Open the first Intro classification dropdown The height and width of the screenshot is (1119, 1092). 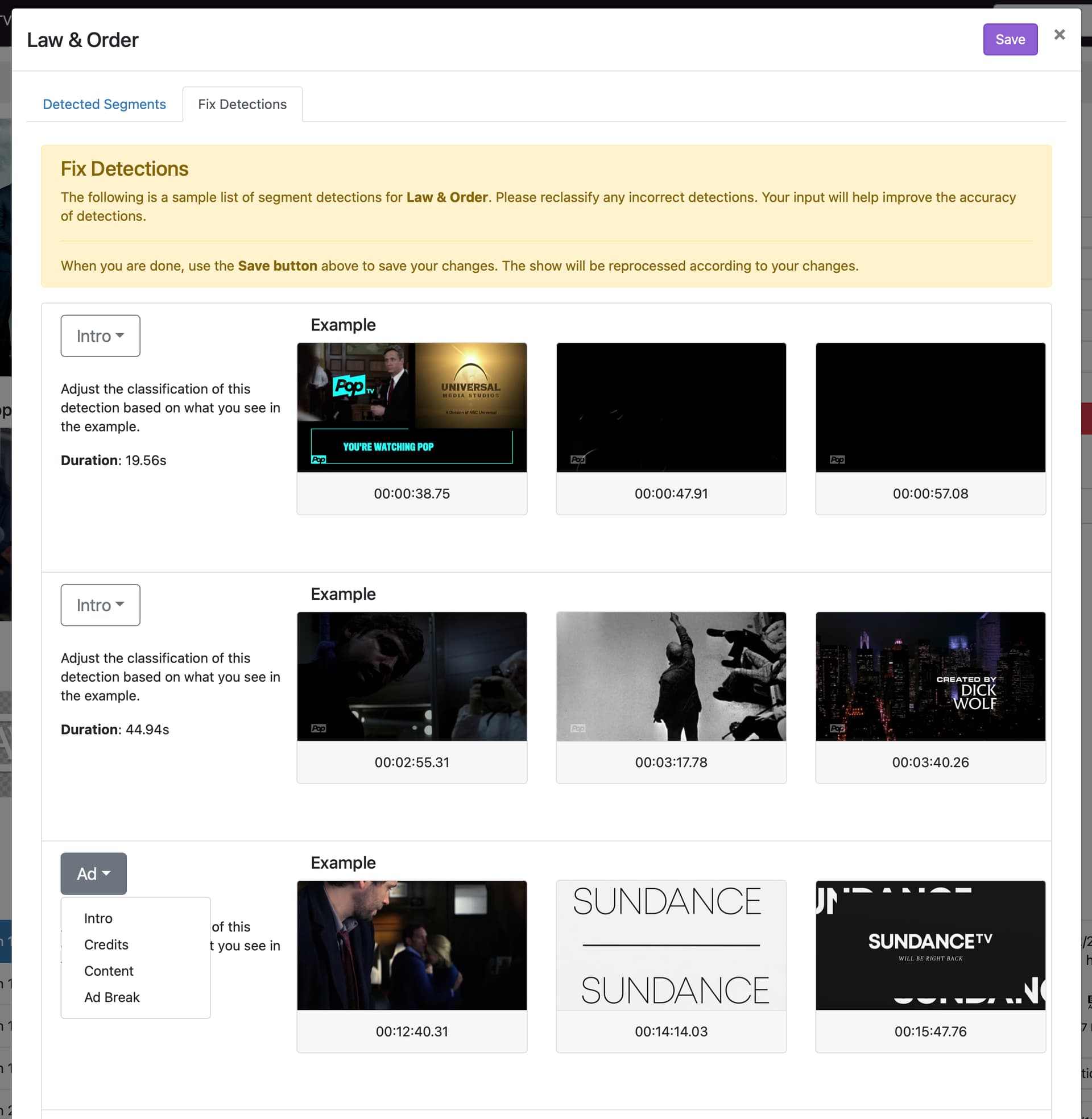(100, 336)
